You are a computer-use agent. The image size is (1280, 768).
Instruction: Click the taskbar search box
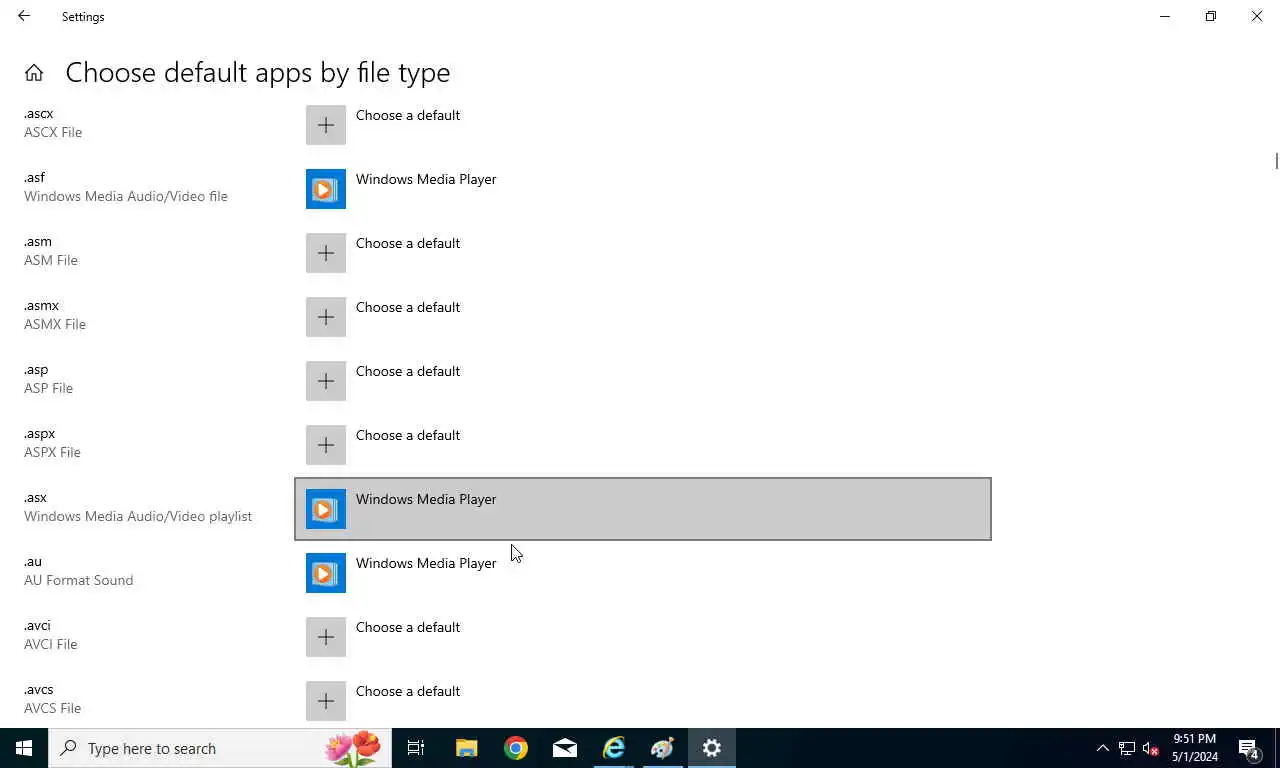(x=220, y=748)
